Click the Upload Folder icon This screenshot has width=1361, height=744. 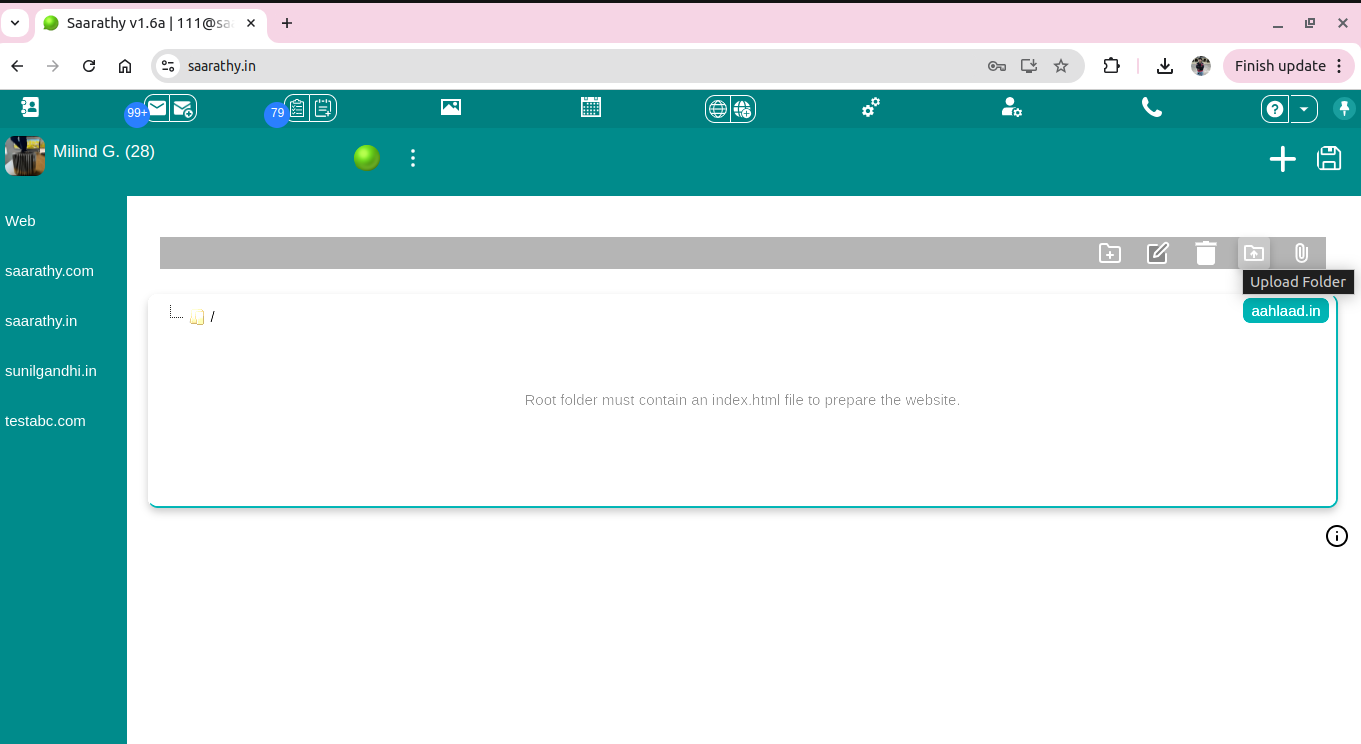pyautogui.click(x=1253, y=253)
